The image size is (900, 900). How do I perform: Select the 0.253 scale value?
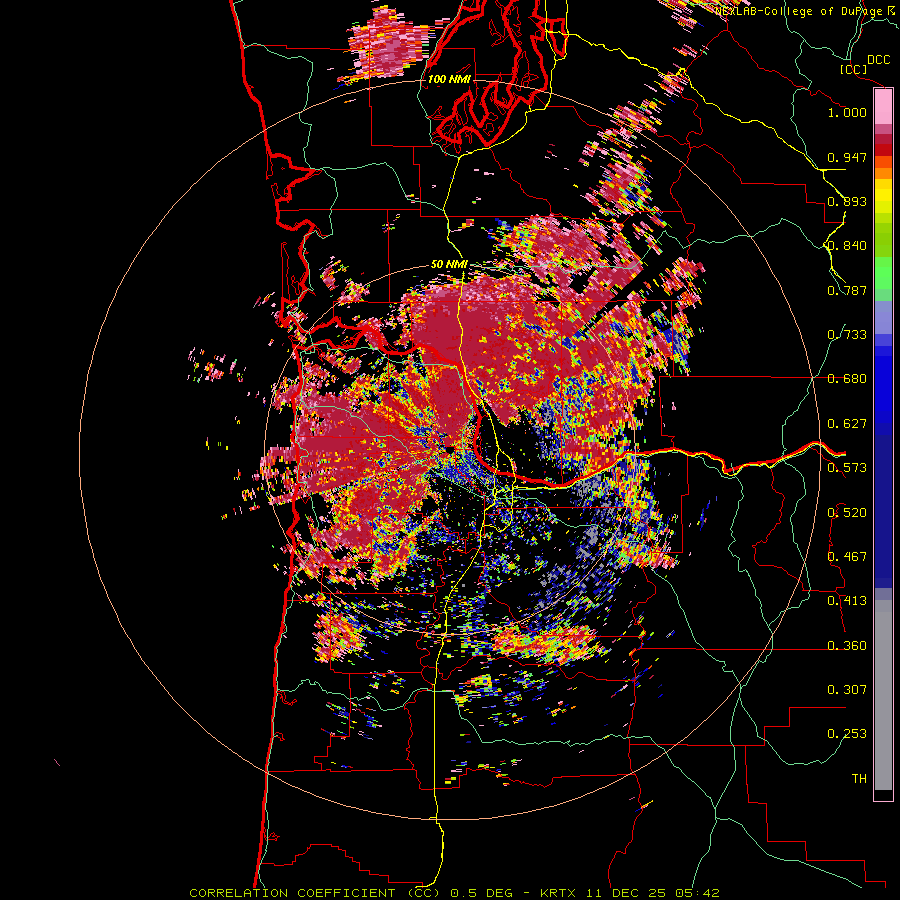pos(847,734)
